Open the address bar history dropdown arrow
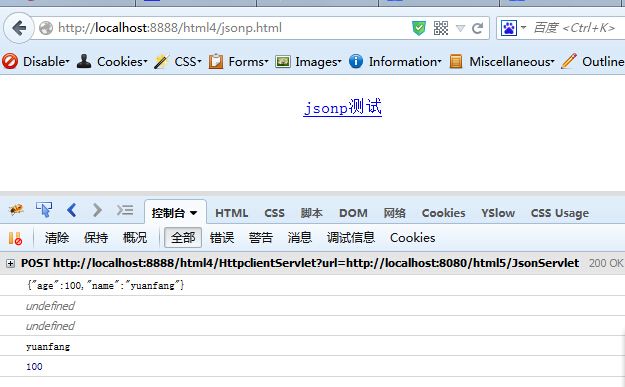Viewport: 625px width, 387px height. [x=460, y=28]
